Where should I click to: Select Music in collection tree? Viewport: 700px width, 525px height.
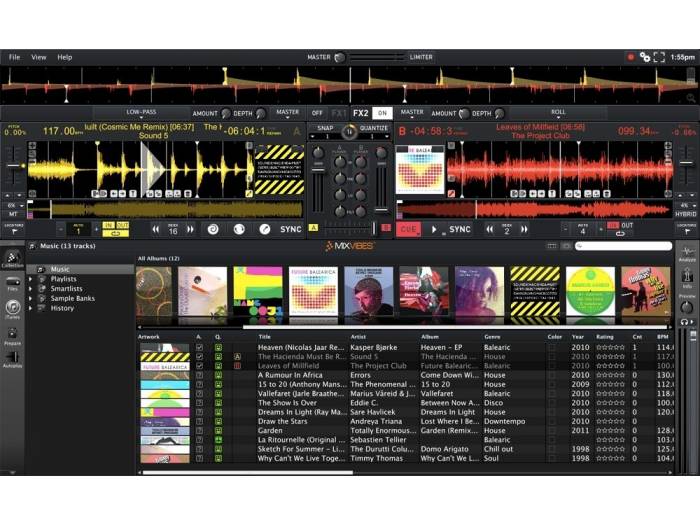click(80, 269)
